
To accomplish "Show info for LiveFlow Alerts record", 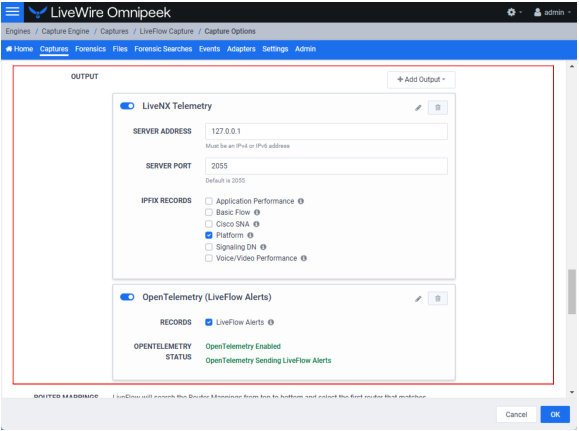I will [x=271, y=322].
